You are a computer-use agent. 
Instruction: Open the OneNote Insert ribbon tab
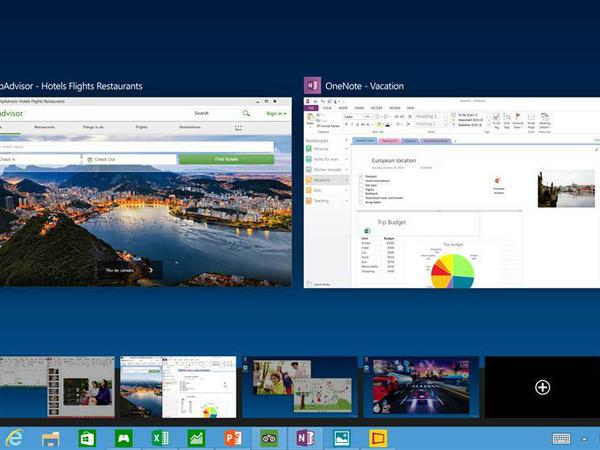click(x=343, y=108)
